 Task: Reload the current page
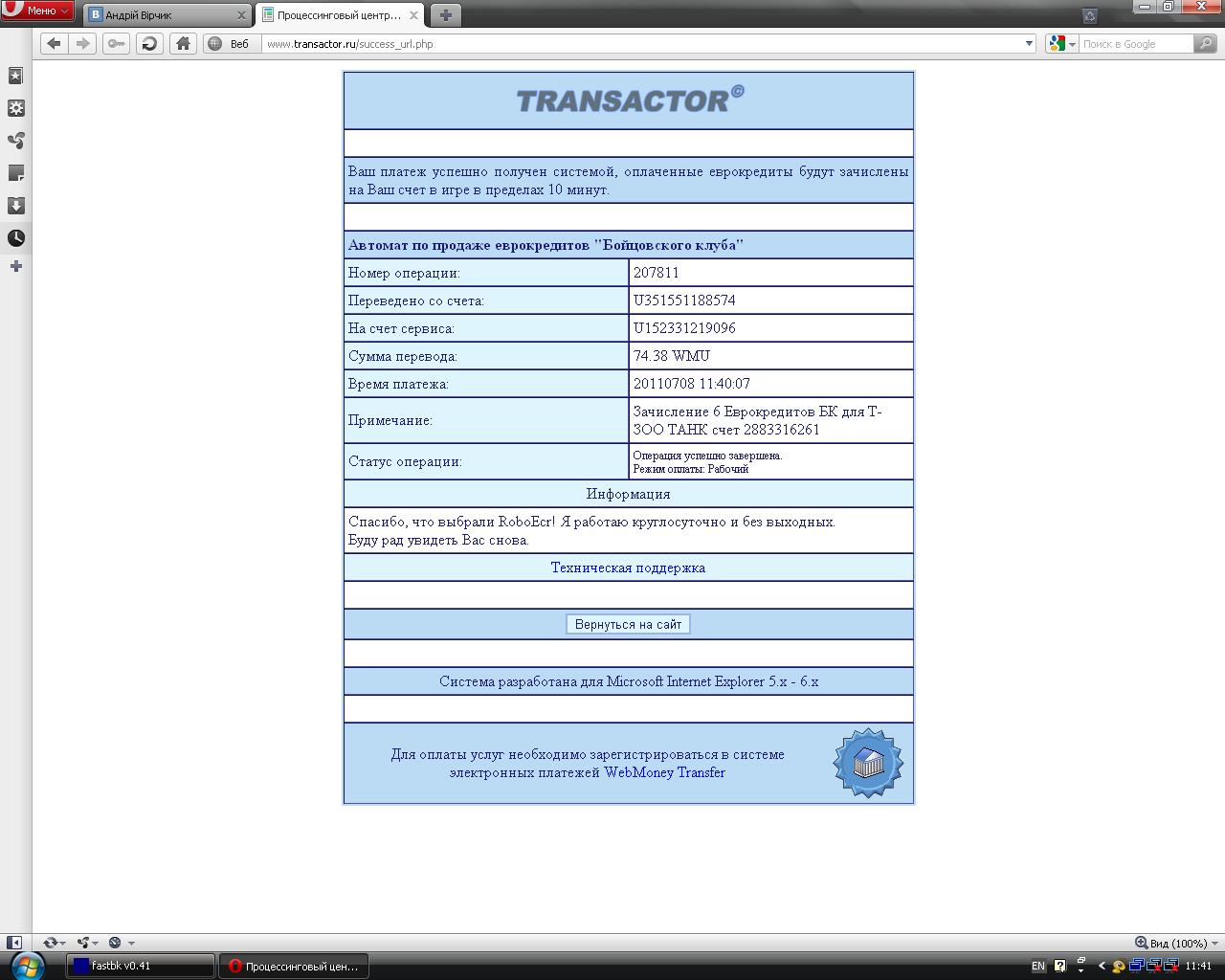coord(149,43)
